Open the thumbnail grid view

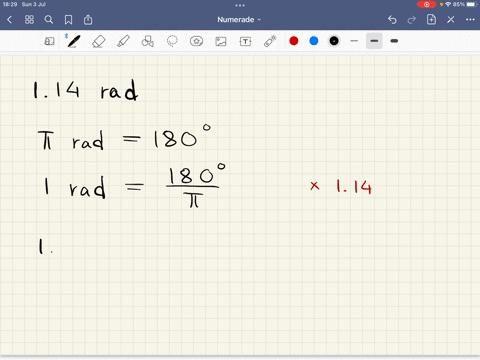click(x=29, y=20)
